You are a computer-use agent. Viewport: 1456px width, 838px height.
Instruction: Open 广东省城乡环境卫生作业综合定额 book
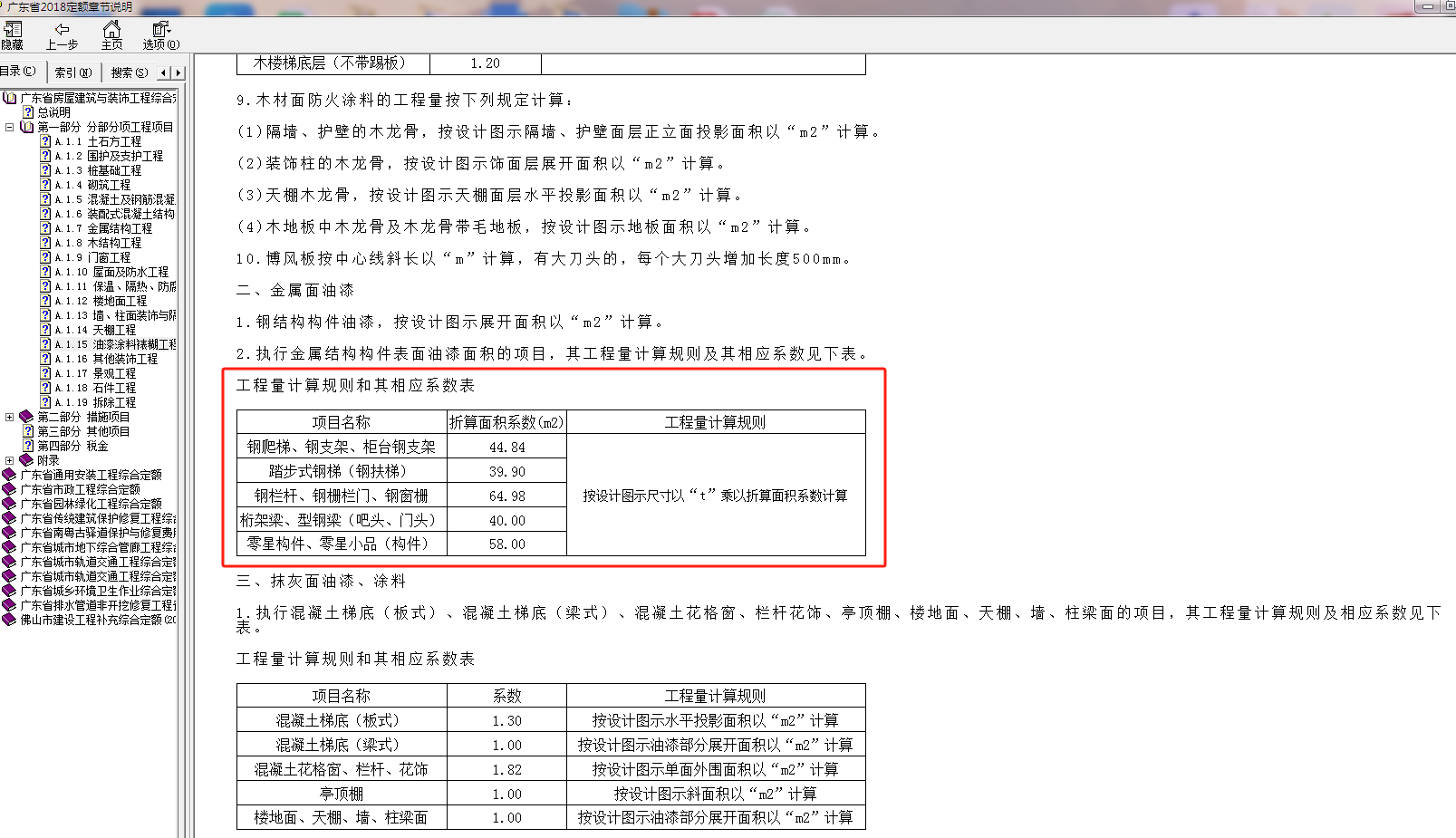coord(98,591)
